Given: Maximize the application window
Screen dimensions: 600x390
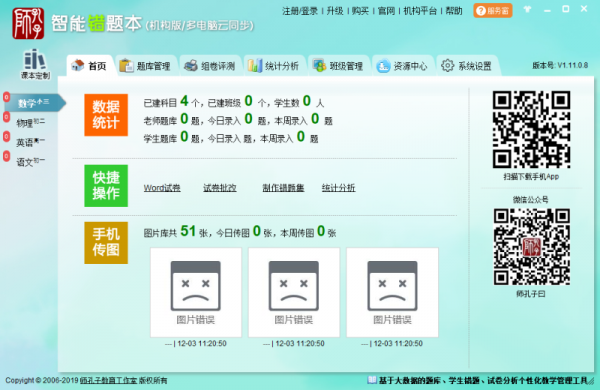Looking at the screenshot, I should tap(566, 9).
